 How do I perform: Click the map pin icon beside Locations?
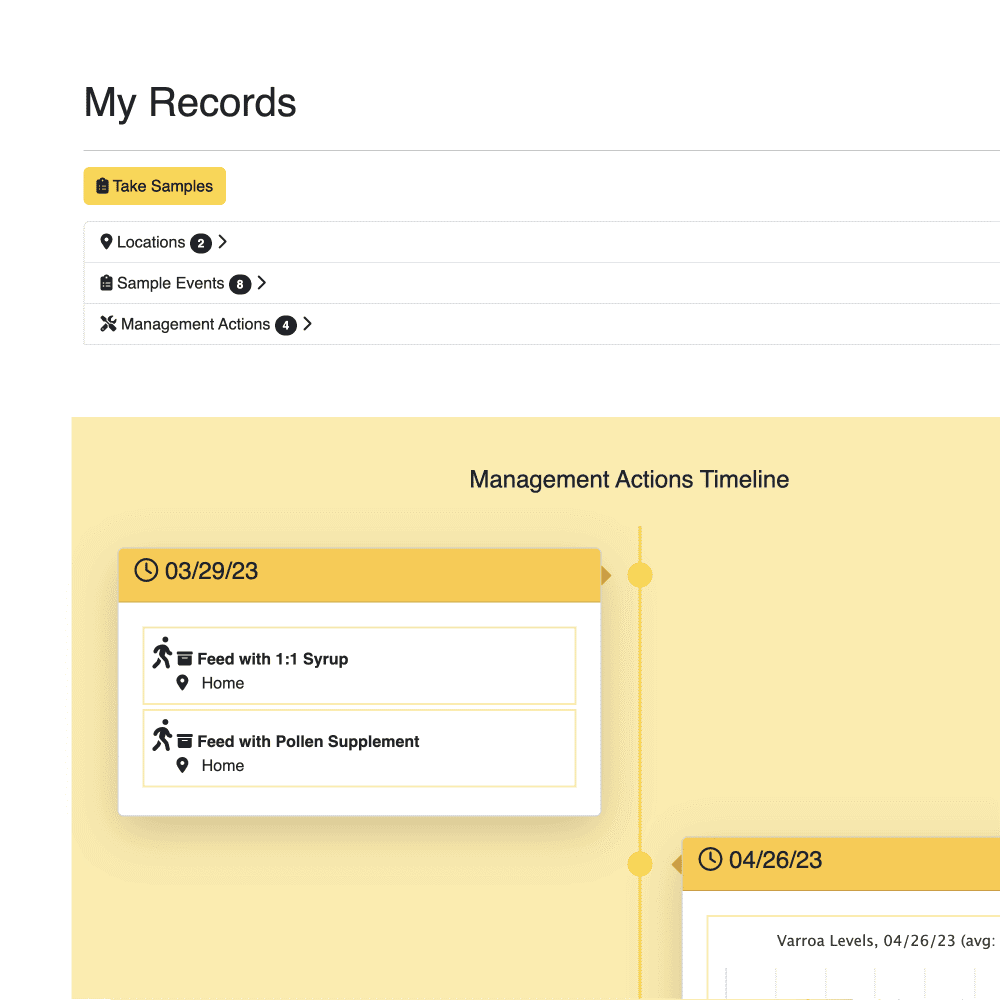(106, 242)
